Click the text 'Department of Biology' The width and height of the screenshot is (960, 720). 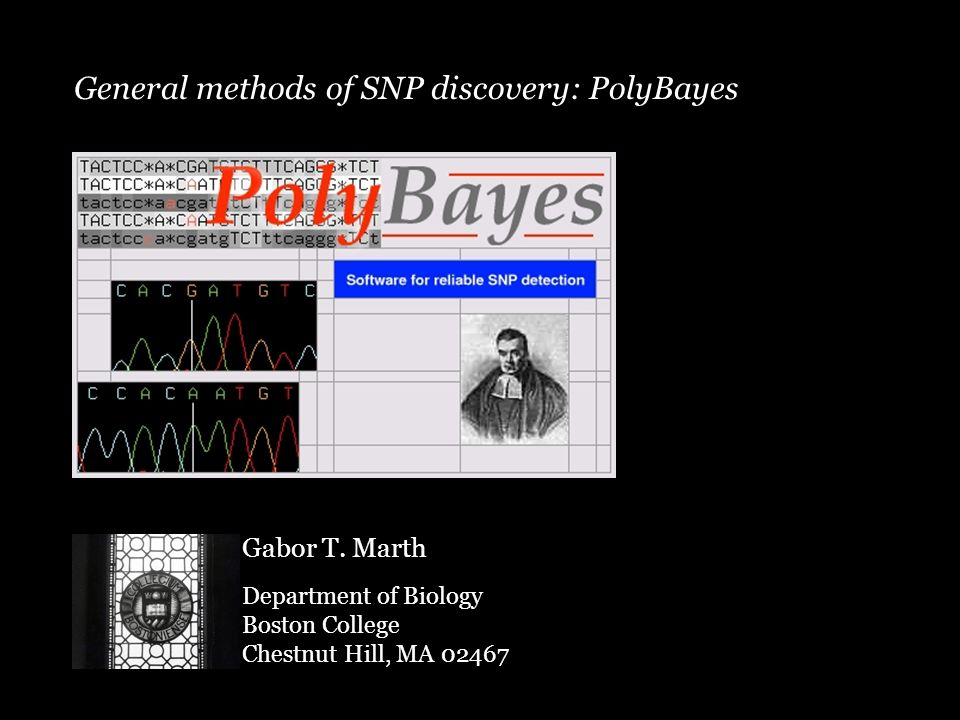pos(362,596)
